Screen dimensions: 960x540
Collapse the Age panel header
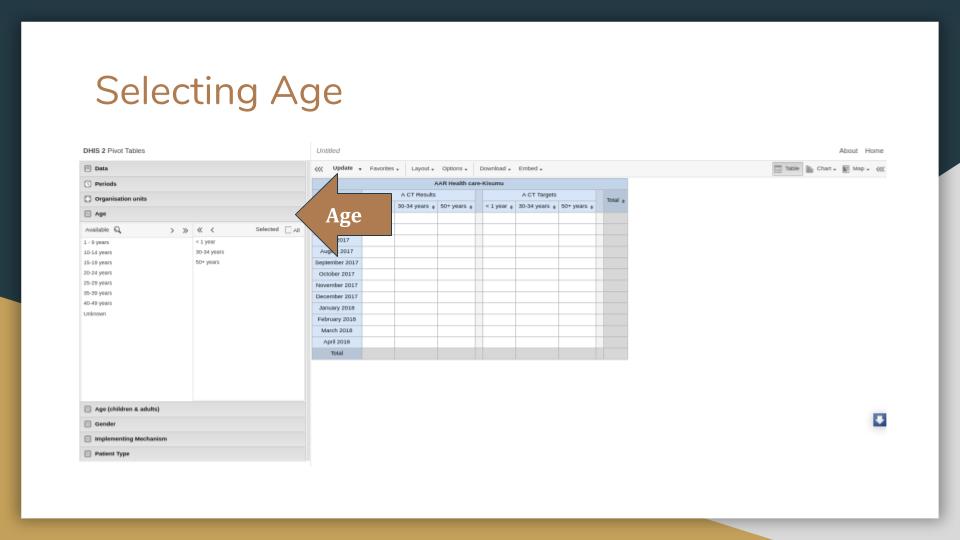[x=193, y=214]
